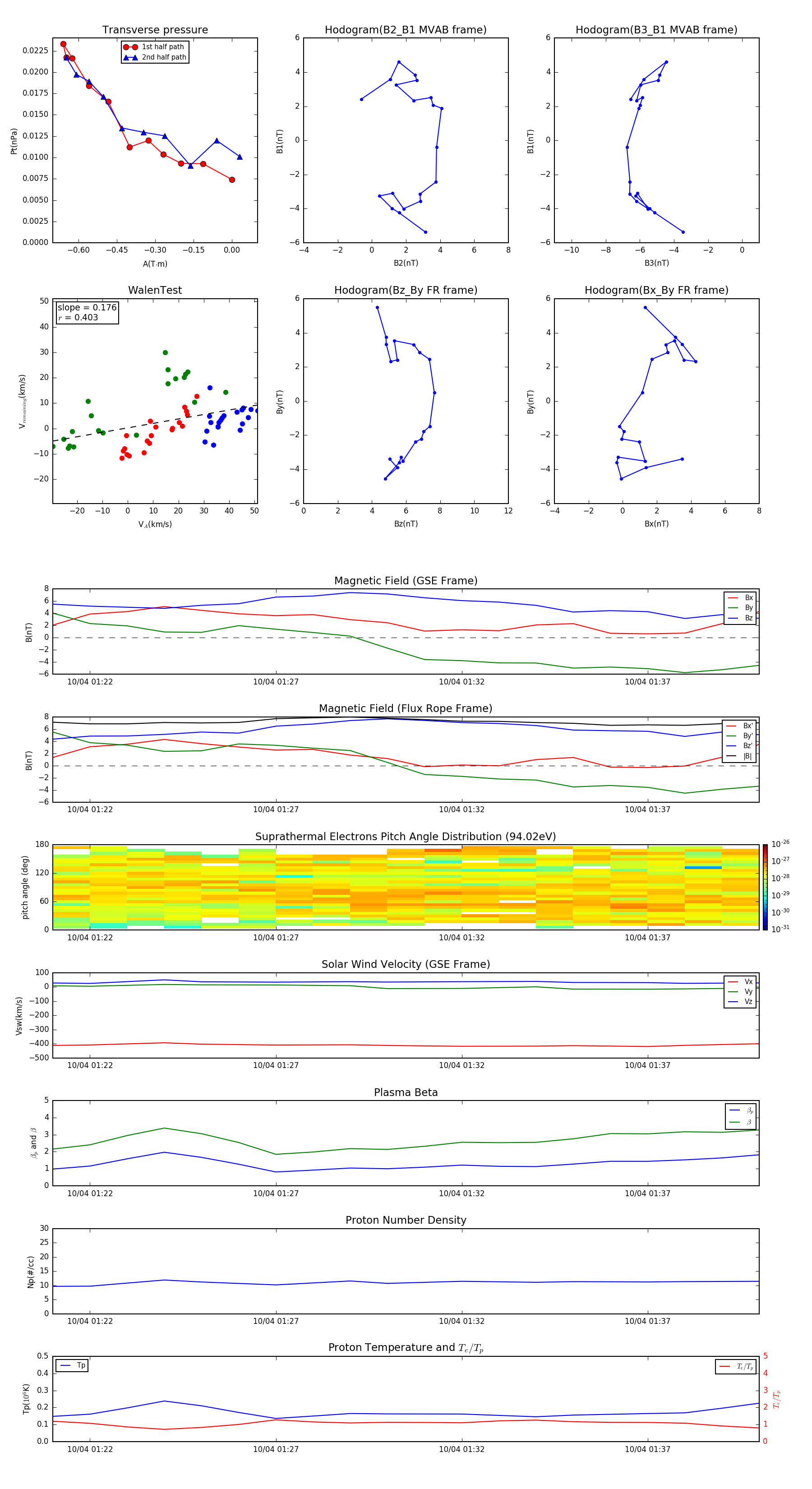Screen dimensions: 812x1489
Task: Click the WalenTest plot title
Action: 155,290
